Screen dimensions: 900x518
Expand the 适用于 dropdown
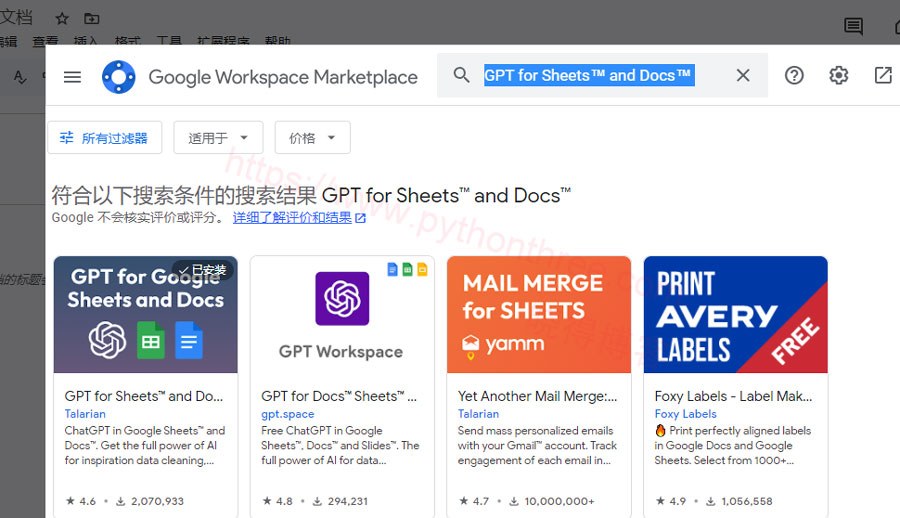218,137
